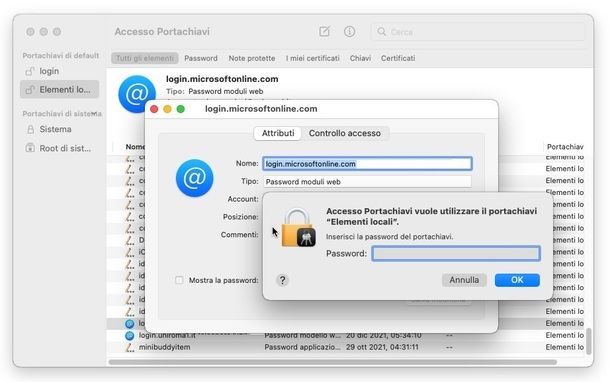Click the green zoom button of item window
Image resolution: width=610 pixels, height=382 pixels.
181,109
